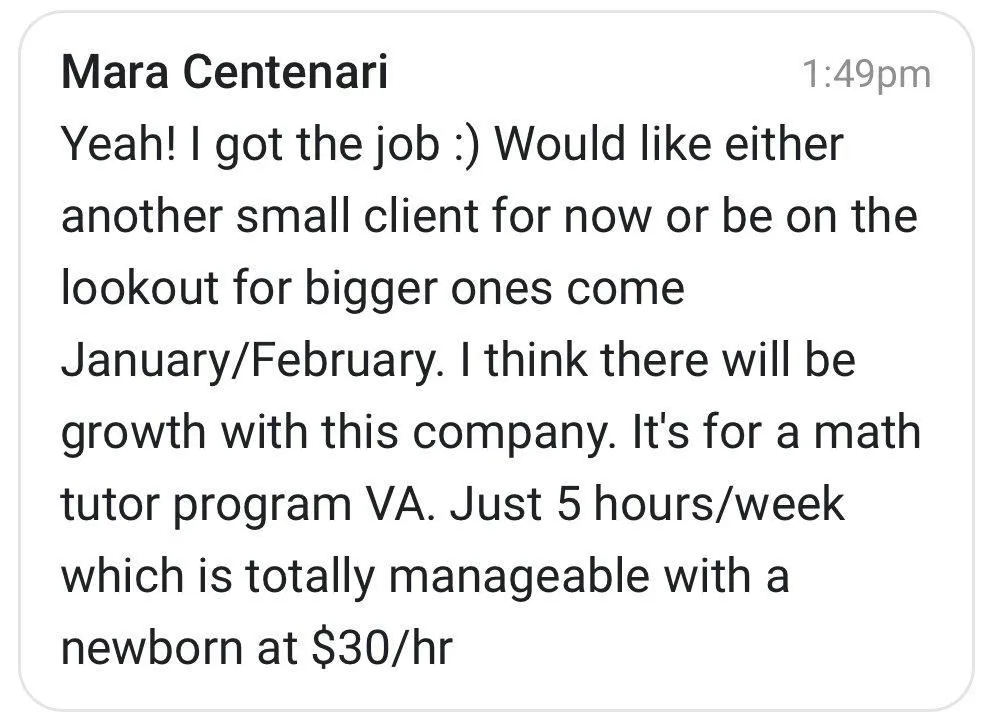This screenshot has width=995, height=721.
Task: Click the text "January/February"
Action: [x=248, y=361]
